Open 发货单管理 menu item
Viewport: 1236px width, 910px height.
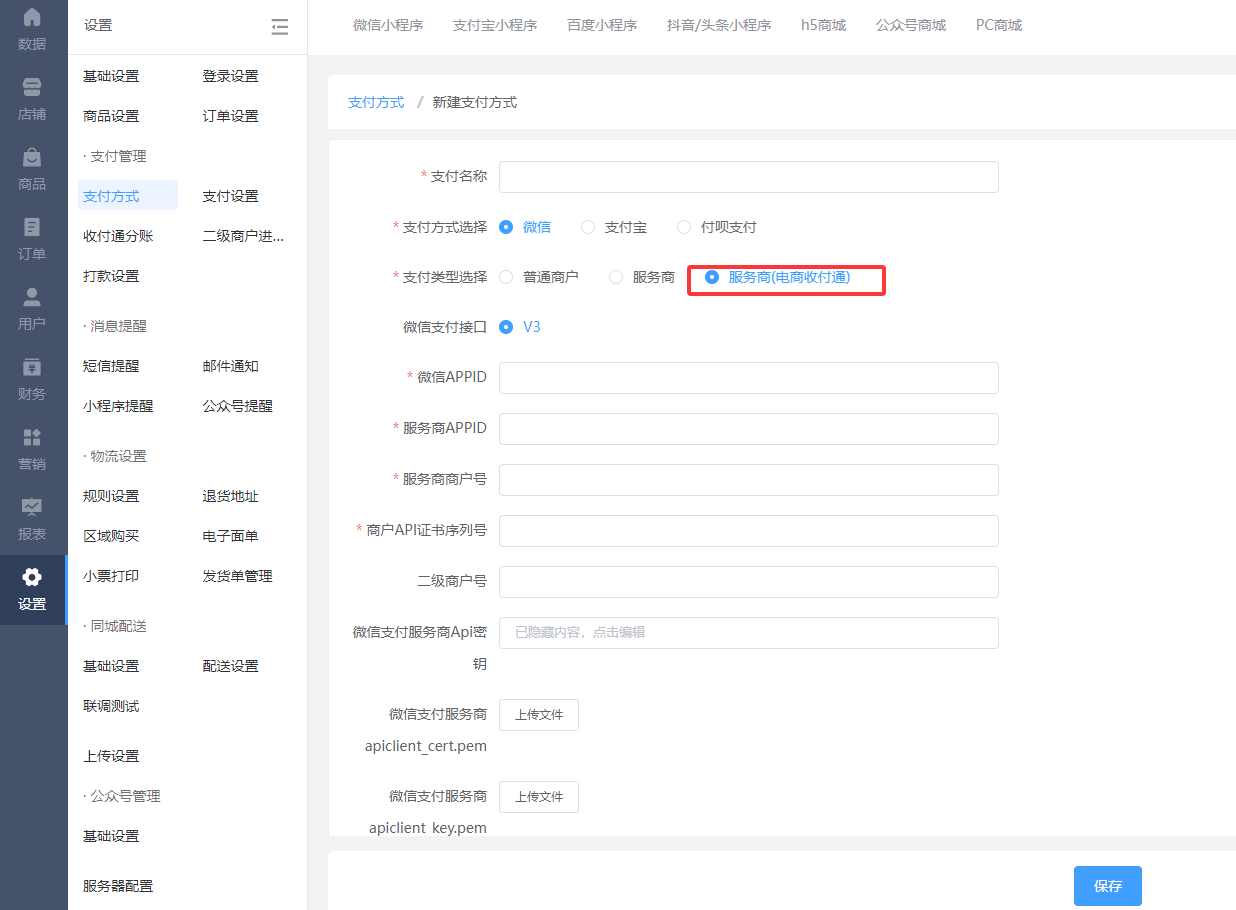(x=238, y=576)
